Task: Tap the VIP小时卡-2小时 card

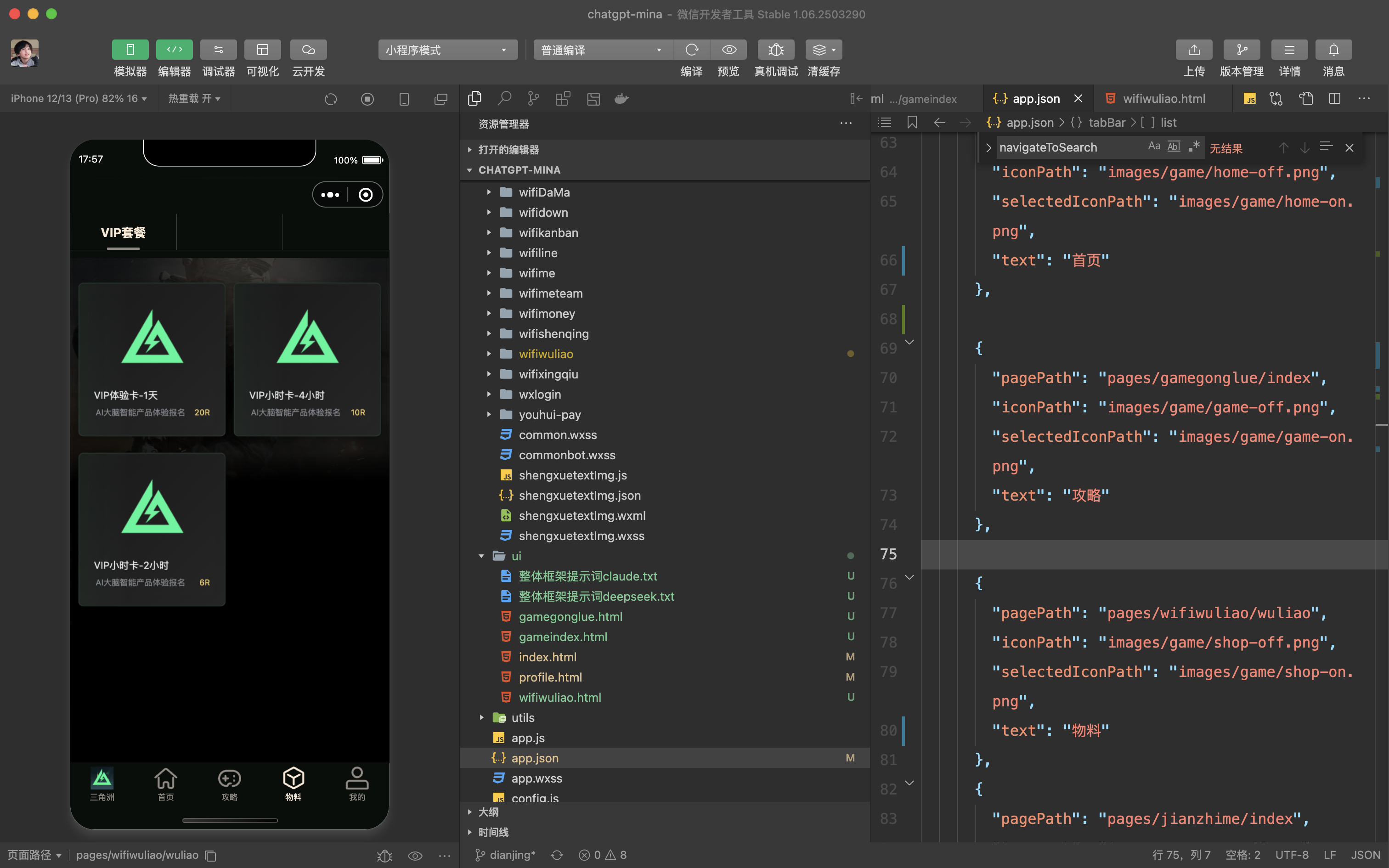Action: coord(152,529)
